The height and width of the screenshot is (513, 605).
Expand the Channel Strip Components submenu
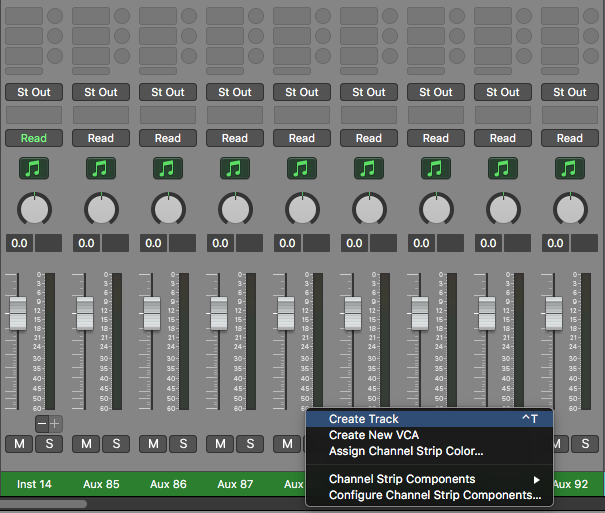click(429, 479)
